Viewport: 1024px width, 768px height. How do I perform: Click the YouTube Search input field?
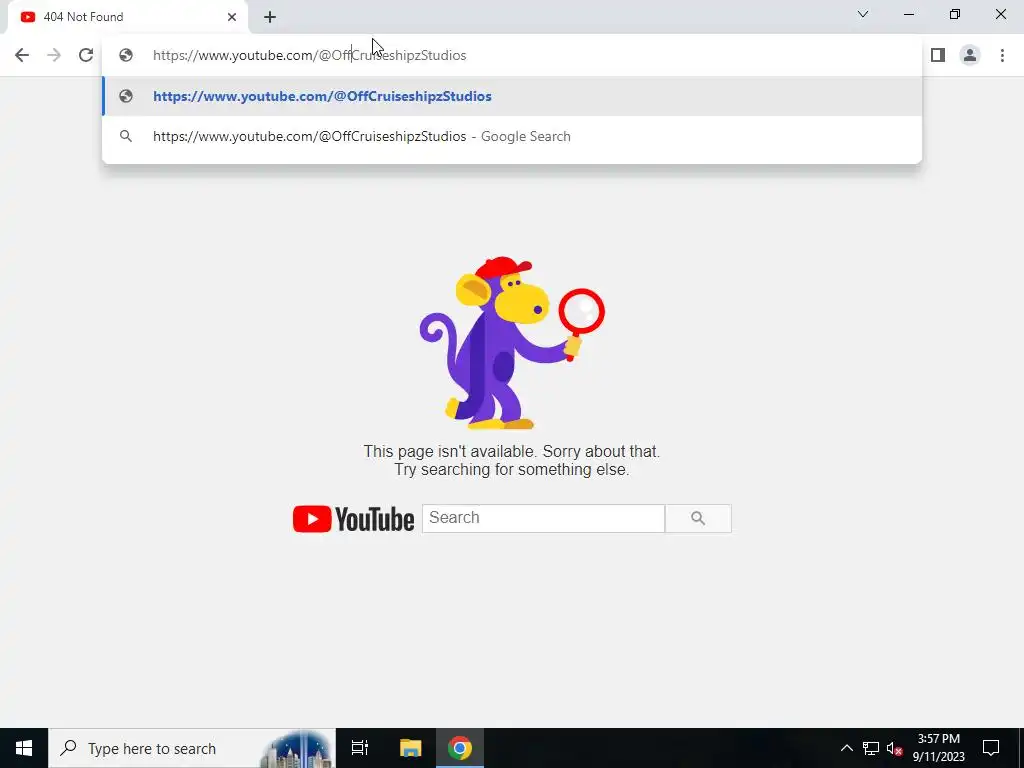(x=543, y=518)
